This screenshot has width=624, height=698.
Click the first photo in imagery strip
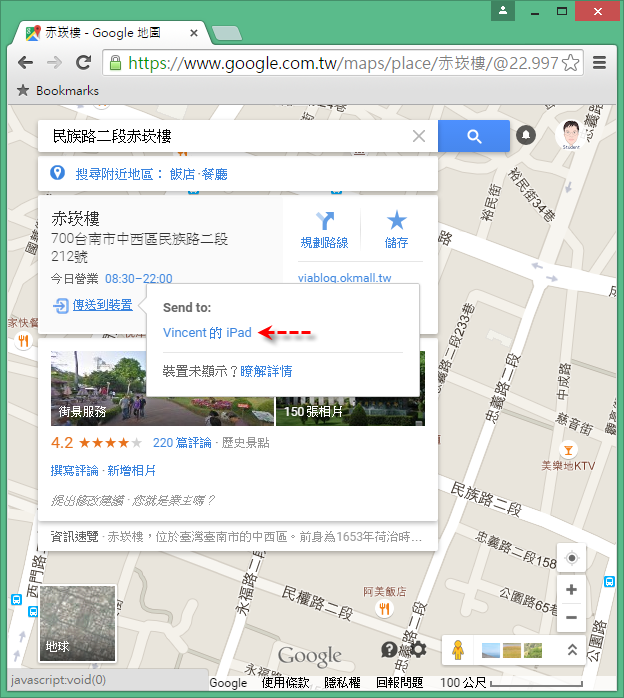[x=491, y=650]
